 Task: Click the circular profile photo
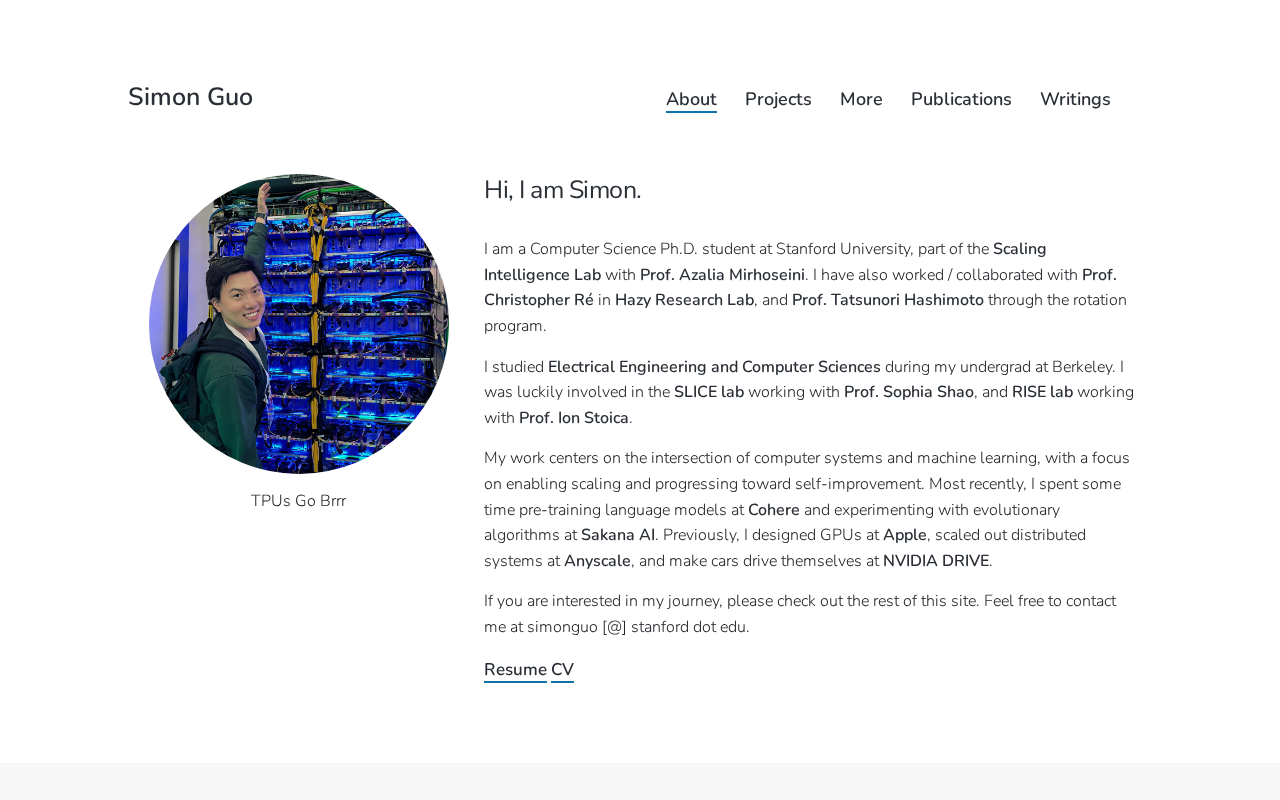(x=299, y=323)
